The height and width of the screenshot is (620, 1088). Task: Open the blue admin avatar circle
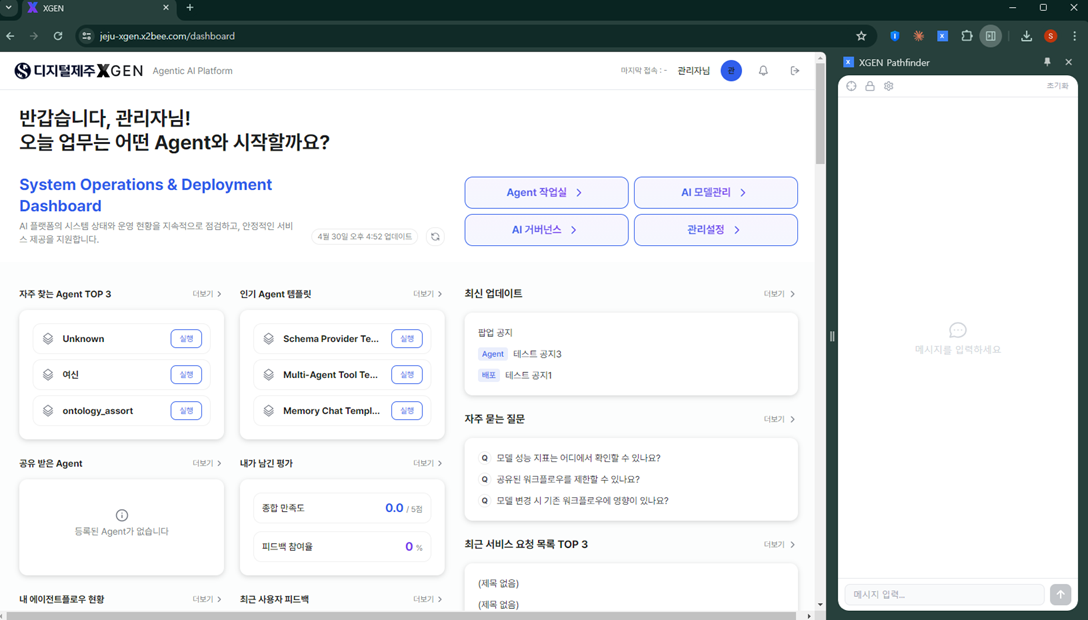point(731,71)
